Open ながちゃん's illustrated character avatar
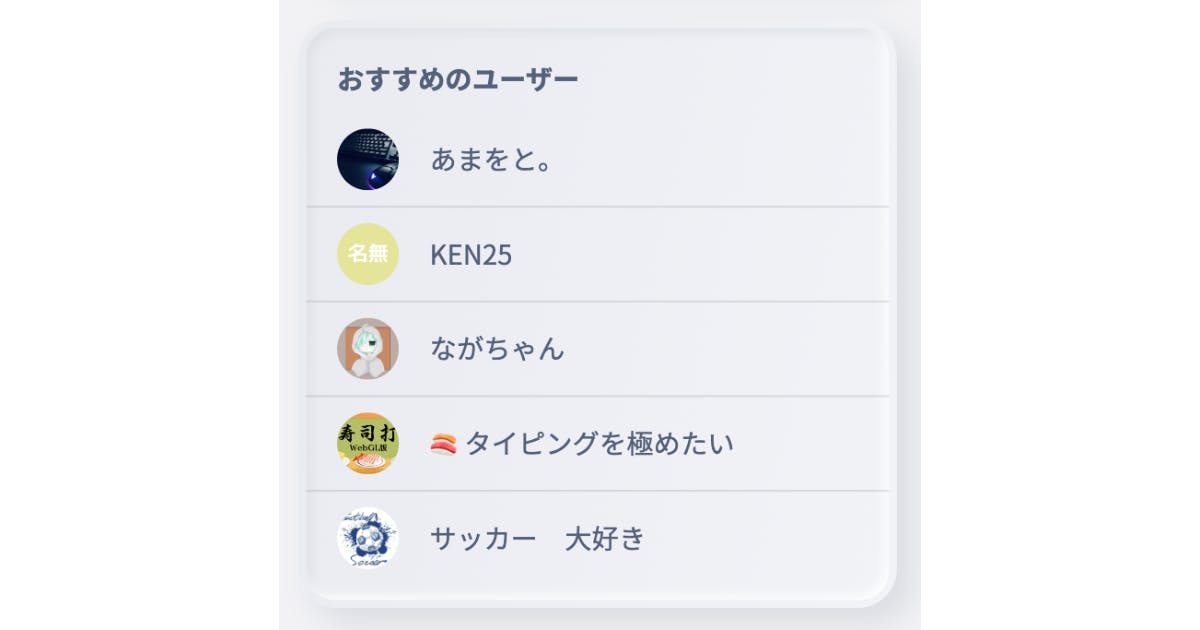This screenshot has height=630, width=1200. pyautogui.click(x=368, y=348)
